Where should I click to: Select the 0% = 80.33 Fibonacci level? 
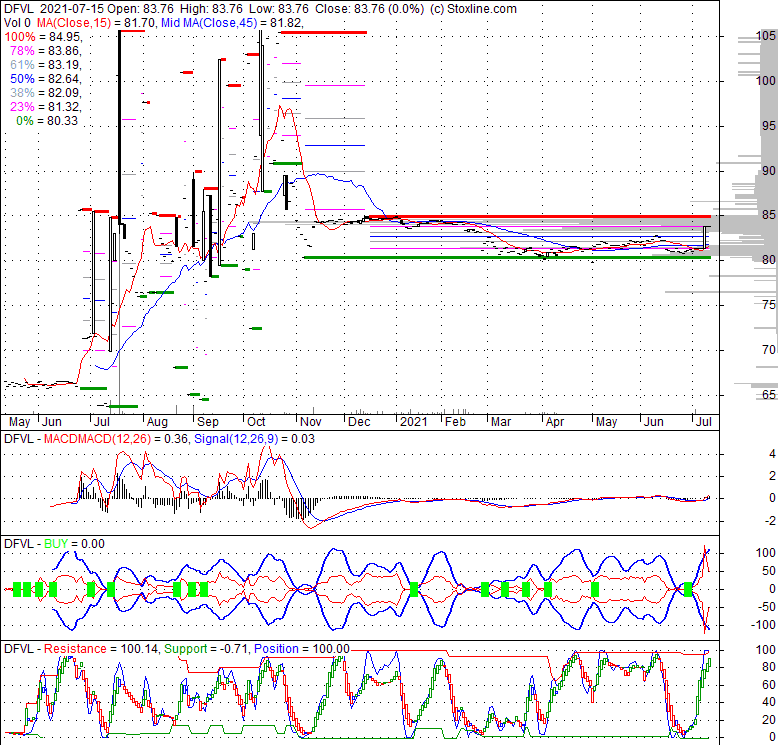pos(47,120)
